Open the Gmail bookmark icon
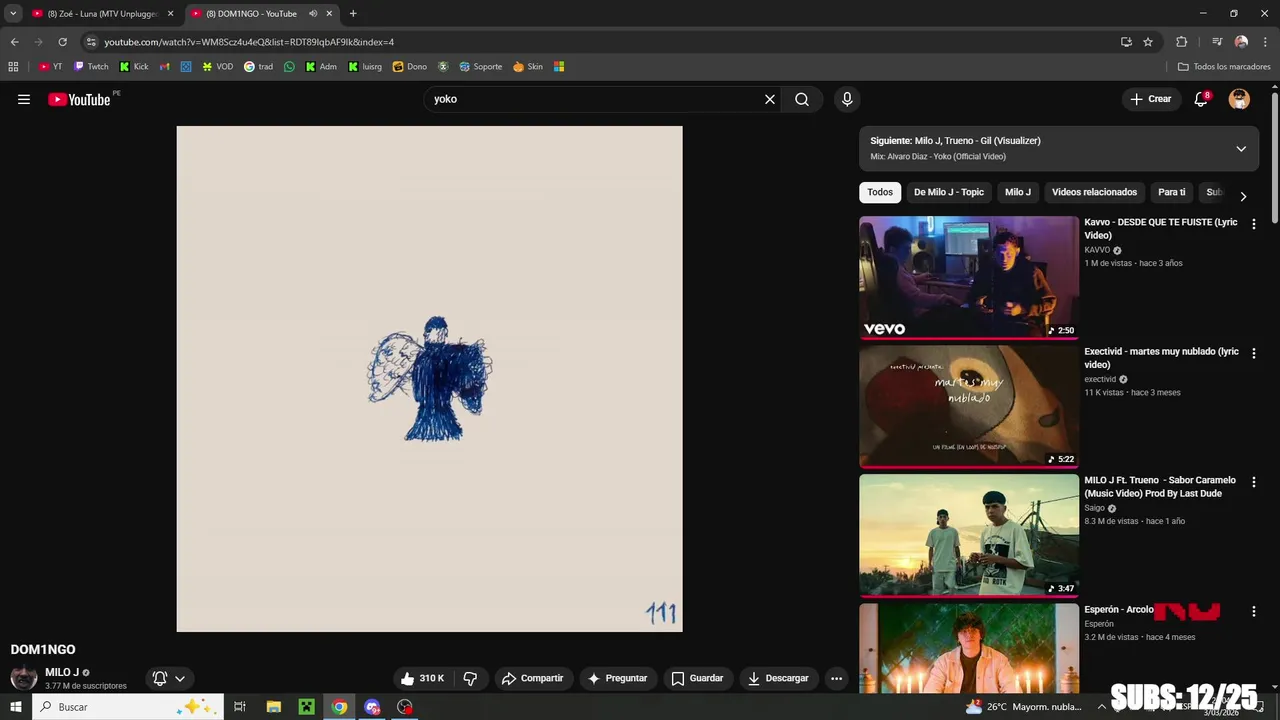The width and height of the screenshot is (1280, 720). [x=165, y=67]
